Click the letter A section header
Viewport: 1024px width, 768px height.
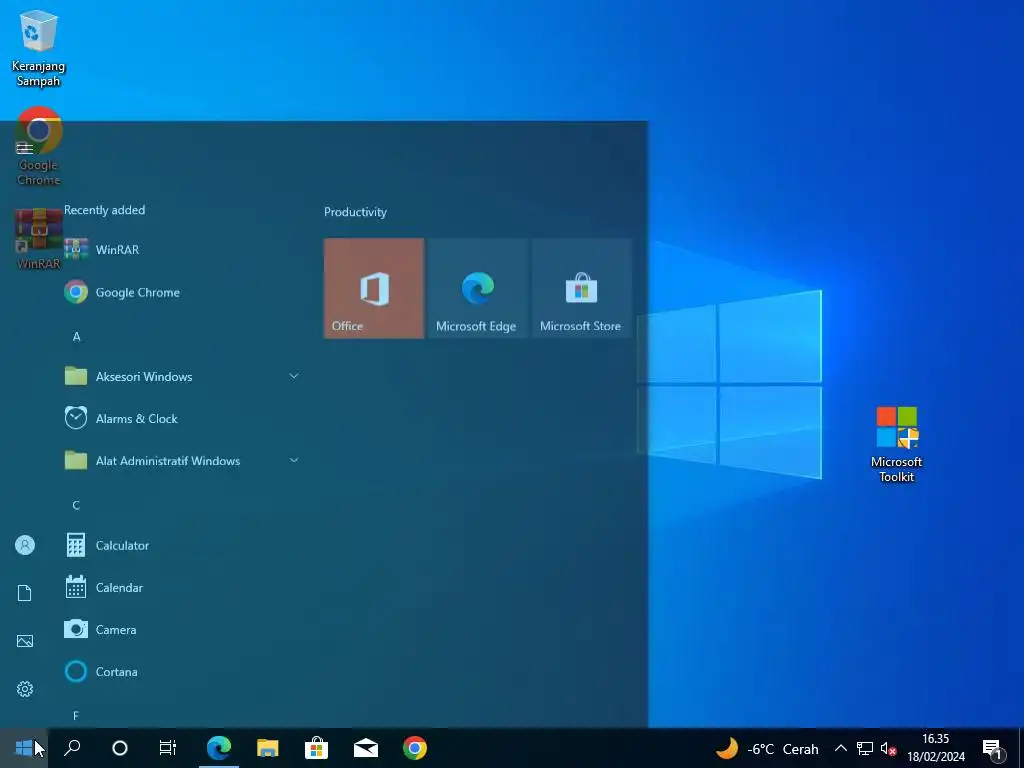[76, 336]
